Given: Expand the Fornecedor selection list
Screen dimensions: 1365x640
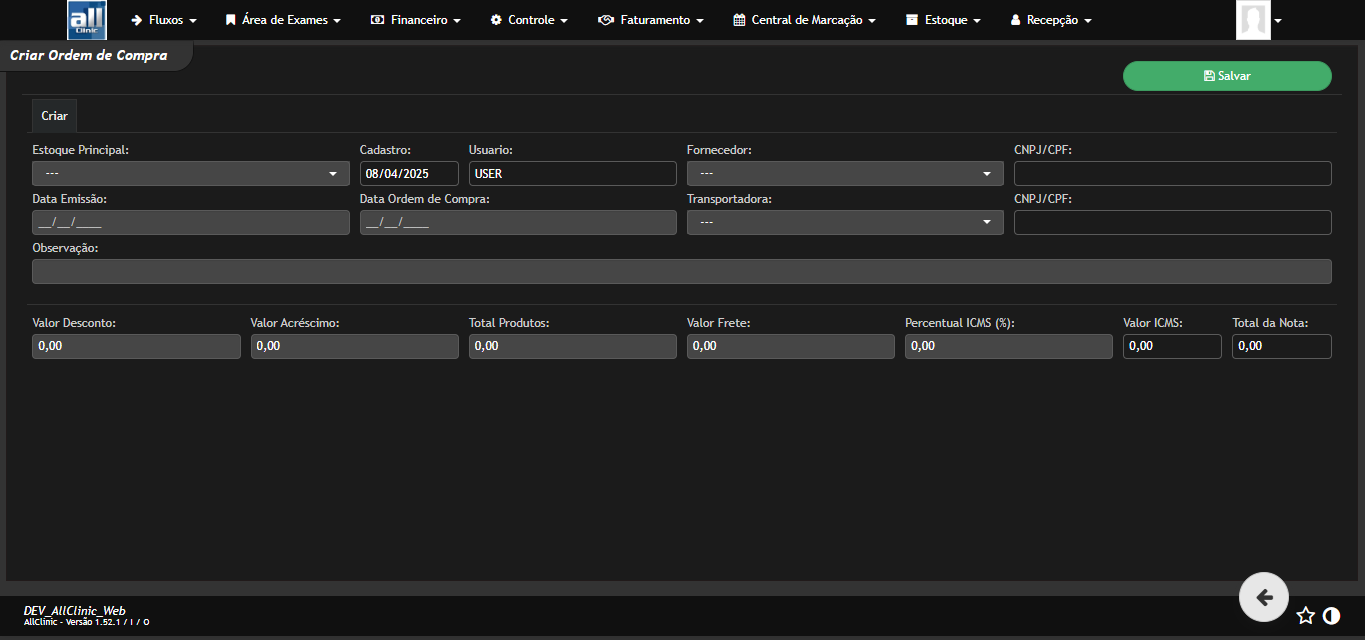Looking at the screenshot, I should pyautogui.click(x=844, y=173).
